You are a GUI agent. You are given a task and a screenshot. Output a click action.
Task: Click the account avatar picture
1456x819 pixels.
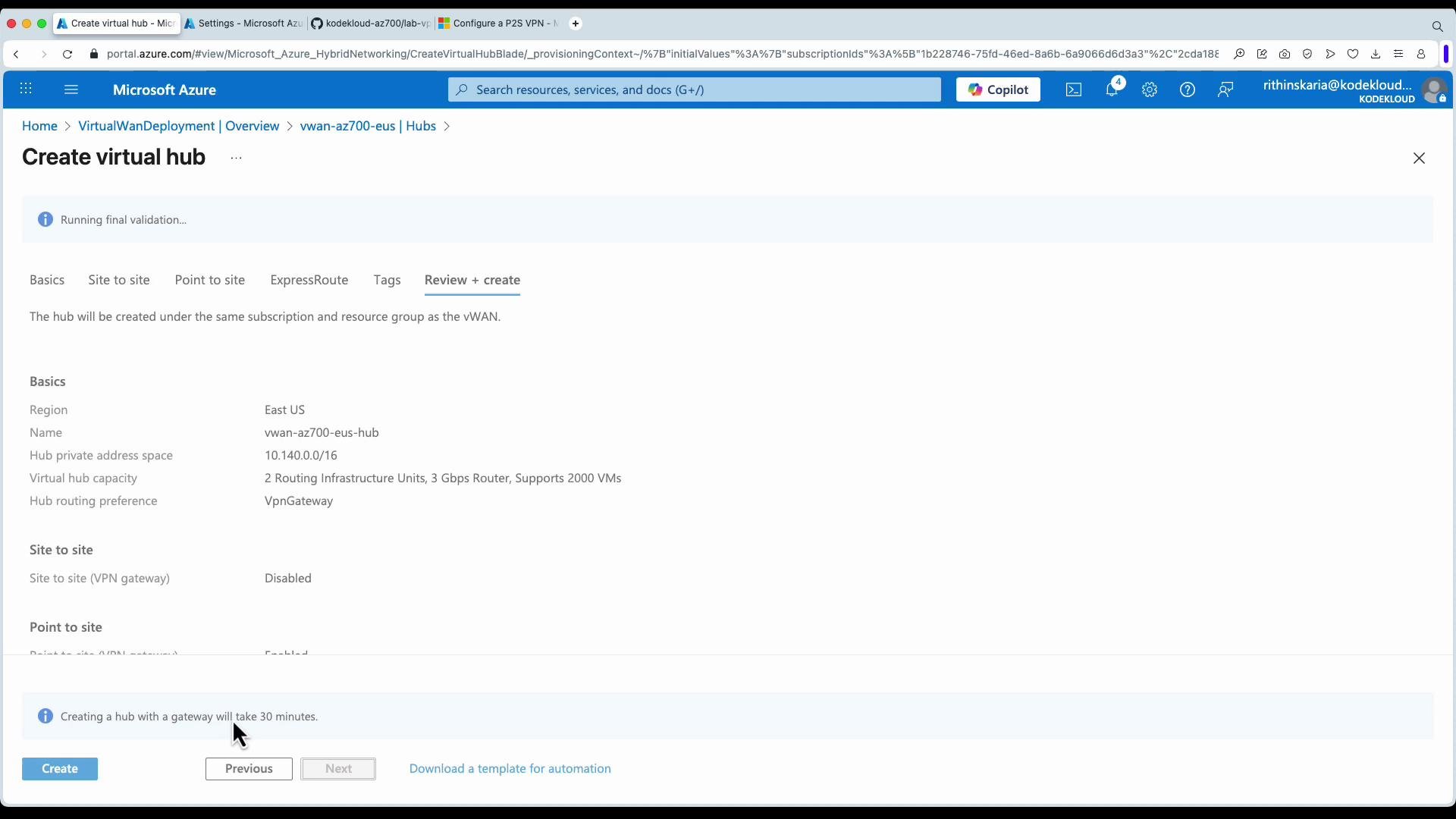(x=1434, y=90)
